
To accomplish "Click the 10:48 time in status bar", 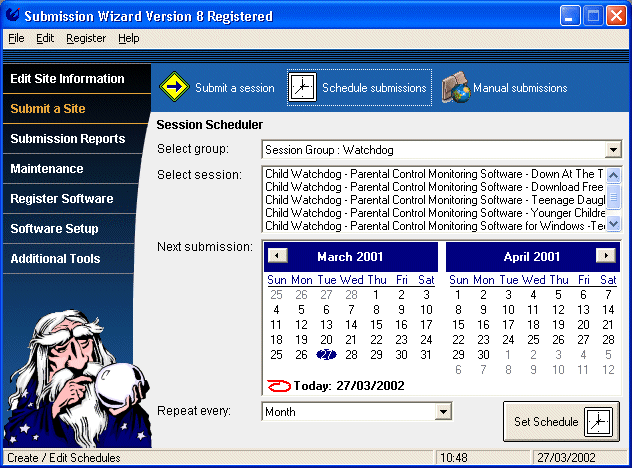I will click(x=453, y=458).
